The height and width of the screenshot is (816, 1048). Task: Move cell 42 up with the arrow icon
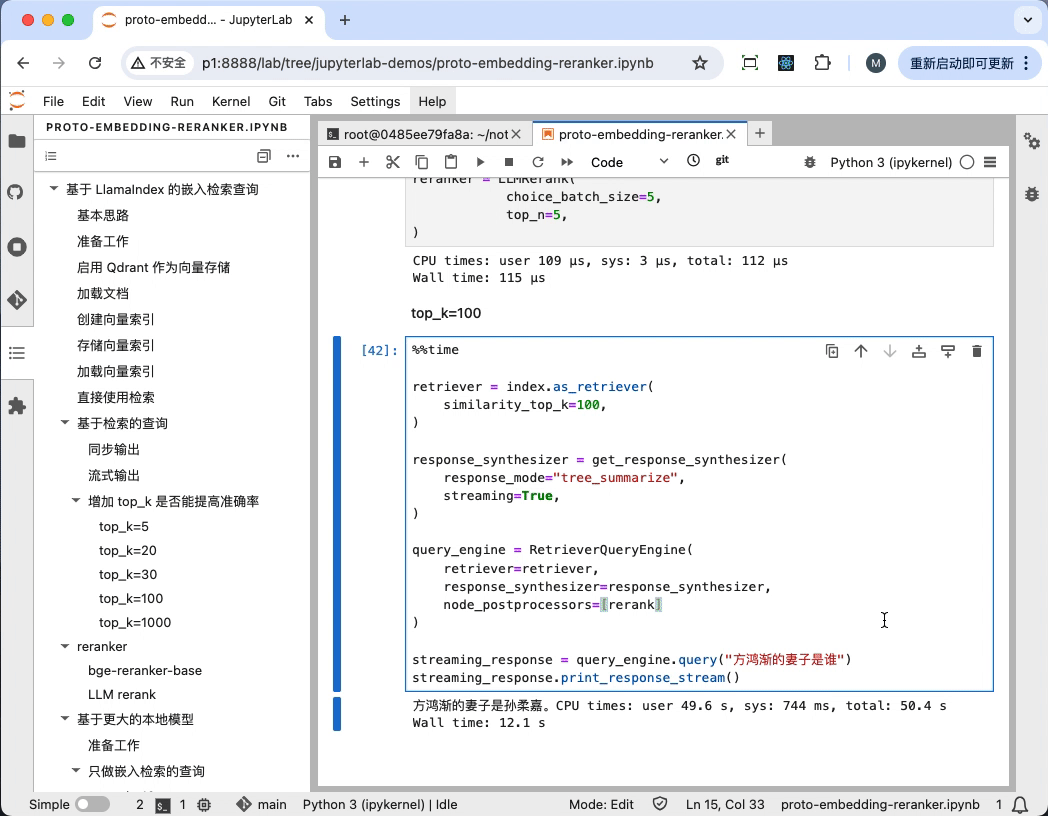pos(861,350)
